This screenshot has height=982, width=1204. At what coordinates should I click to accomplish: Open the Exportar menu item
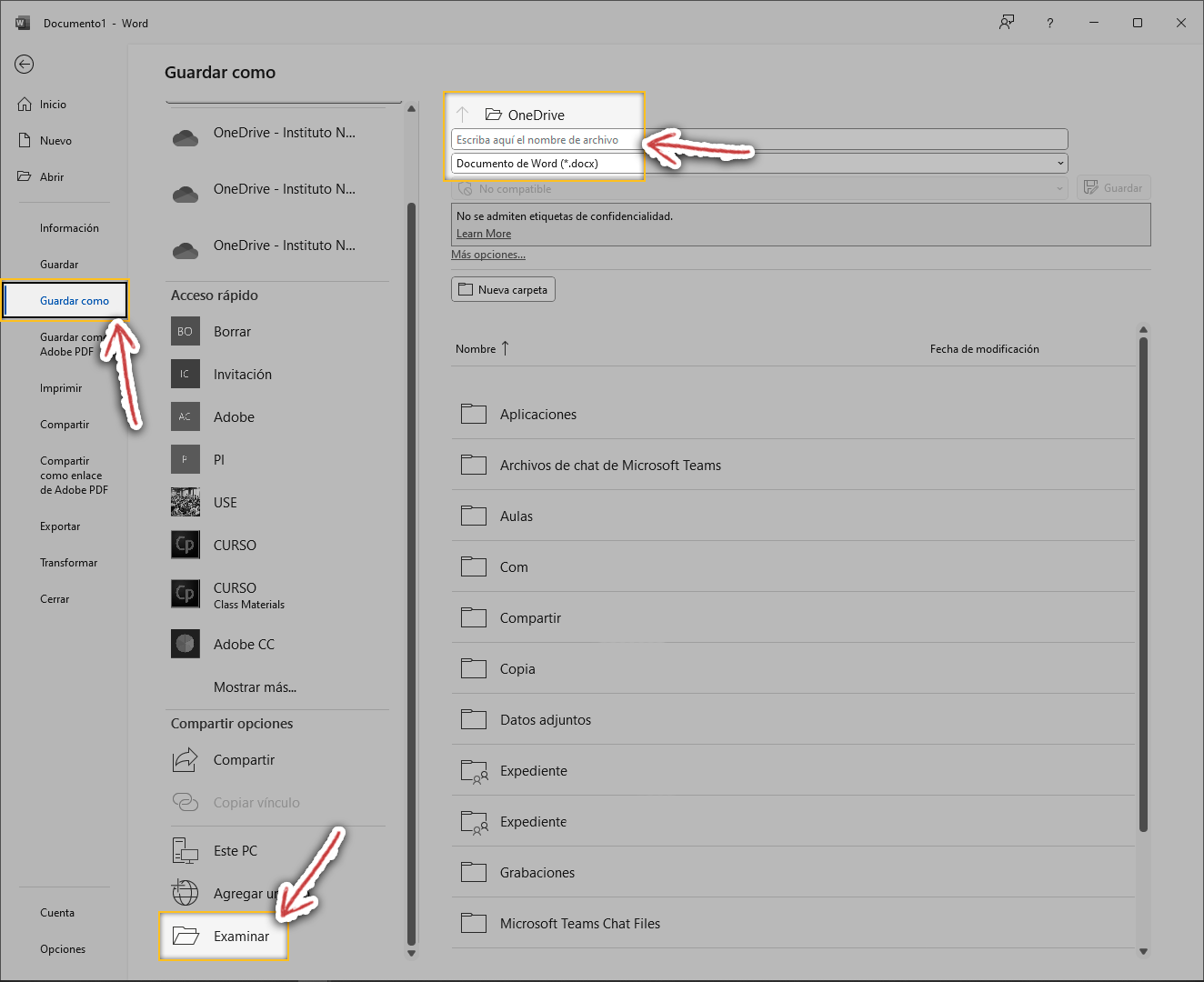(x=60, y=526)
